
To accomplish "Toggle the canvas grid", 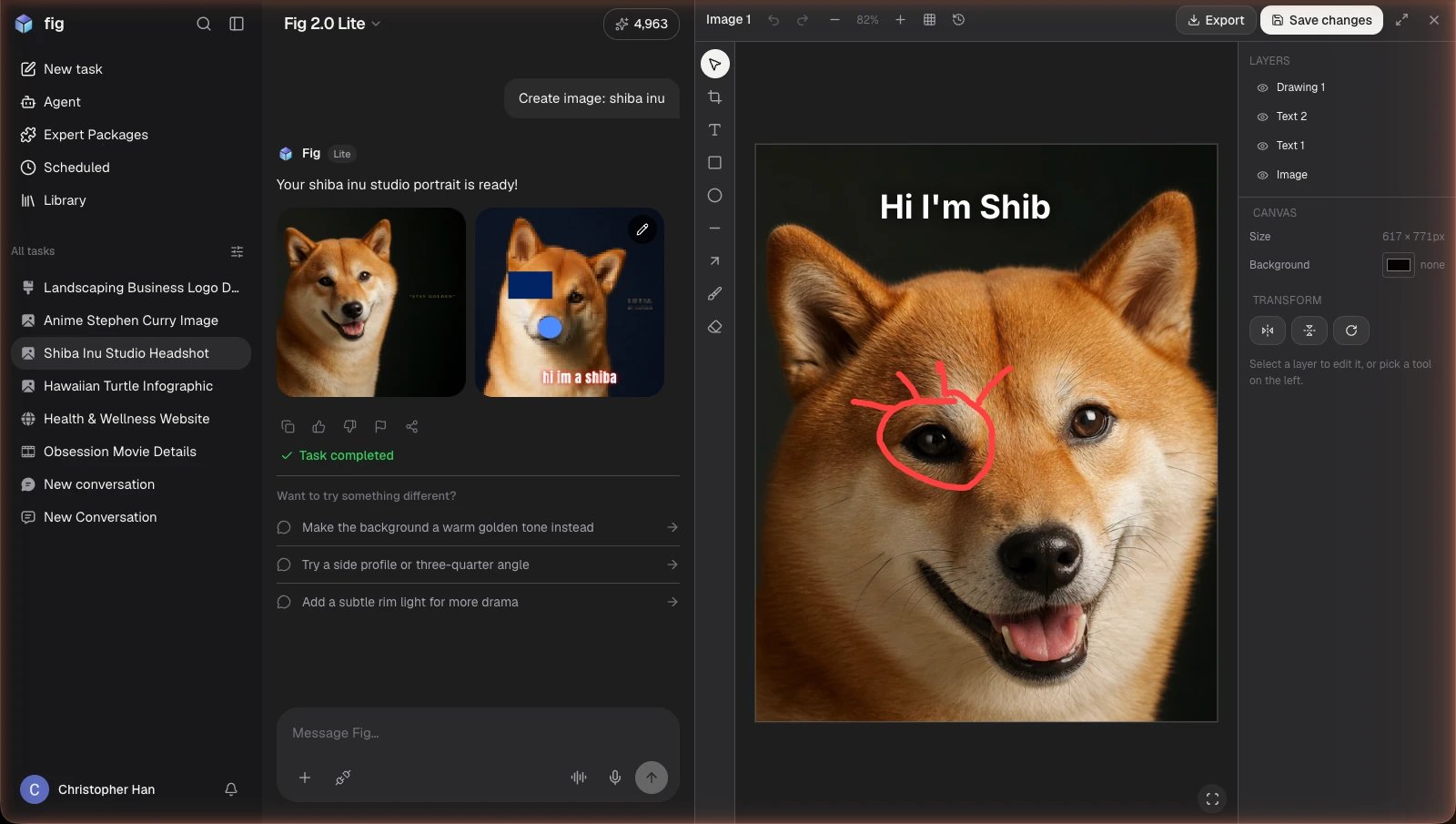I will [x=929, y=20].
